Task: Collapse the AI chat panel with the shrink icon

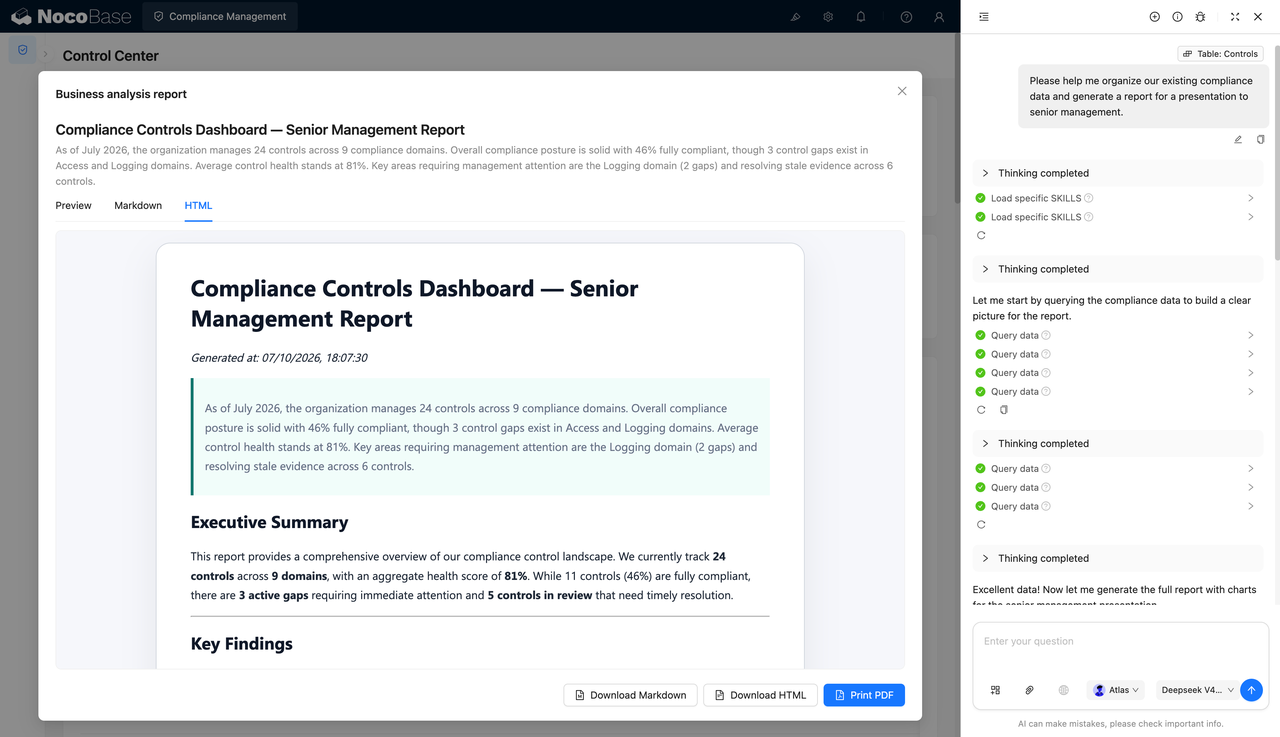Action: 1235,17
